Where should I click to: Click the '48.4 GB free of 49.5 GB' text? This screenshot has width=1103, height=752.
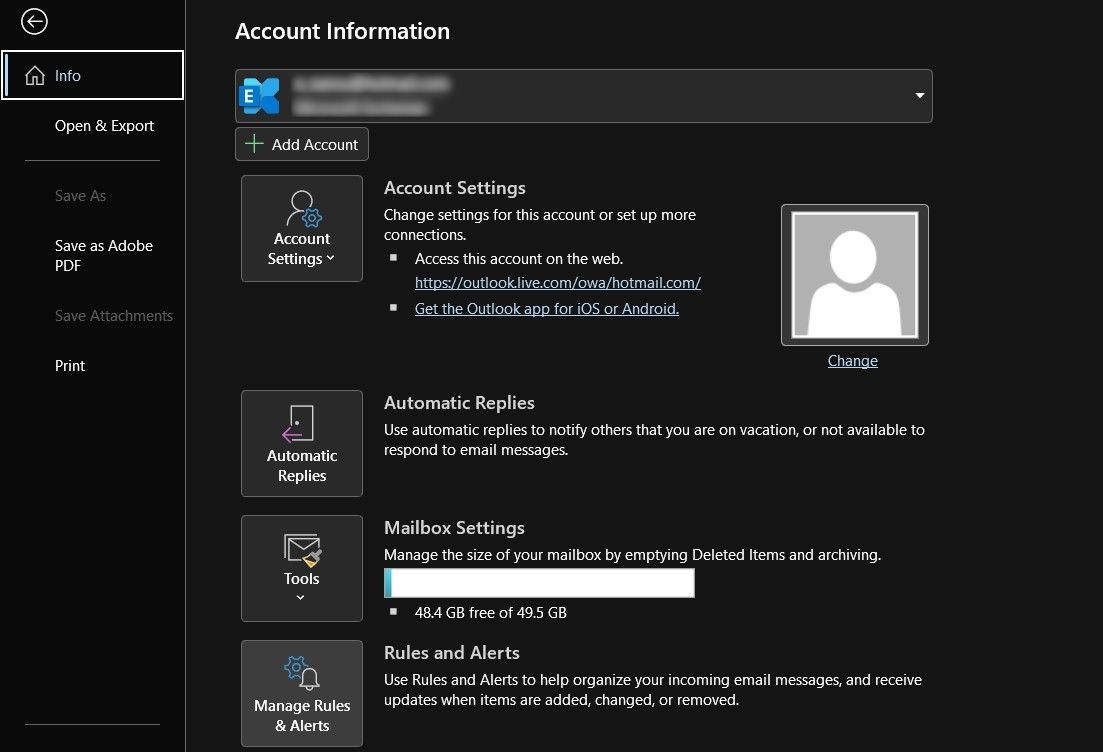point(490,613)
